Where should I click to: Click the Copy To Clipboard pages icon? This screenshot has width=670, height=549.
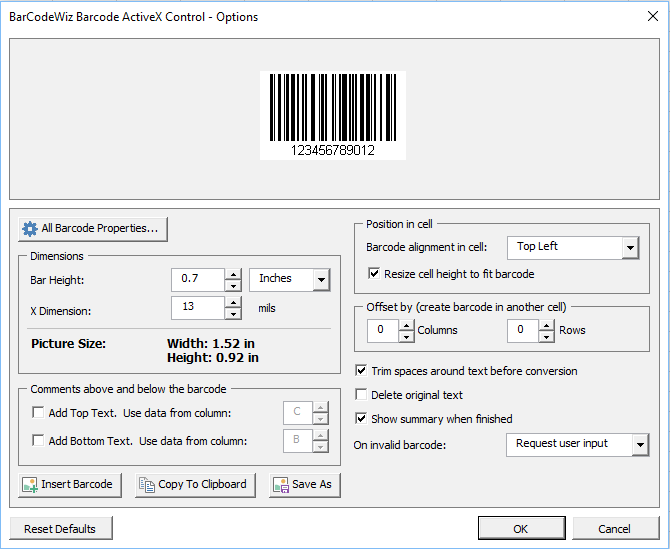tap(147, 485)
